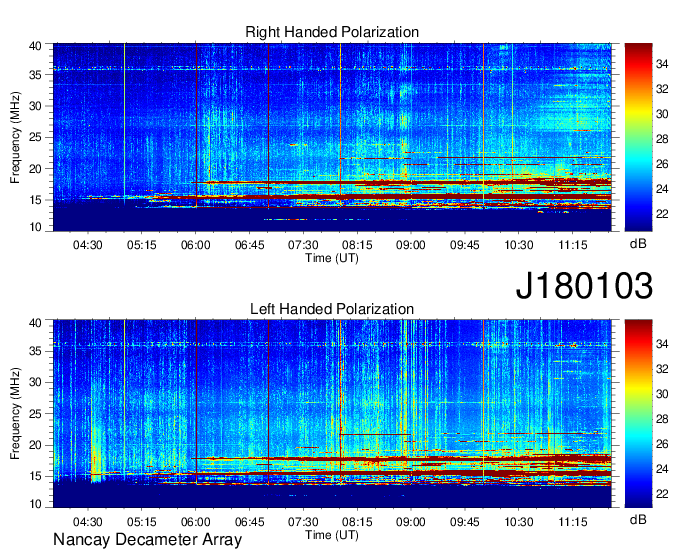Click the dB label under bottom colorbar
Viewport: 680px width, 552px height.
(638, 520)
